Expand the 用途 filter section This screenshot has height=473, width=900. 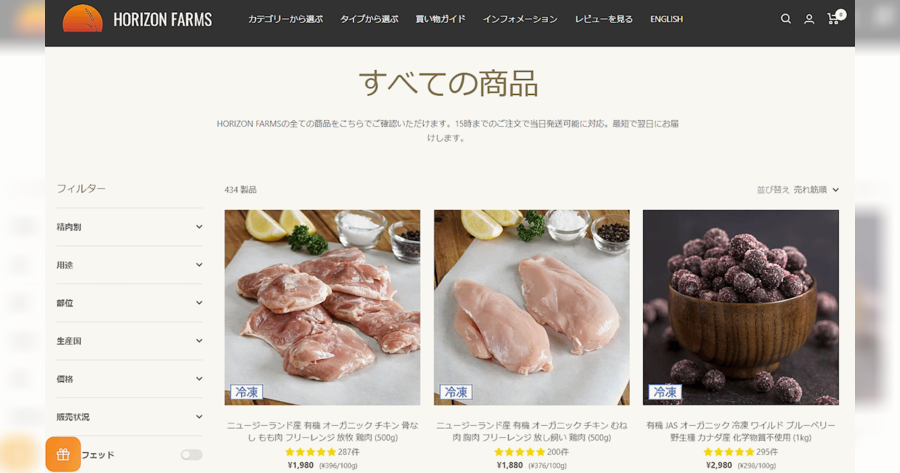130,265
